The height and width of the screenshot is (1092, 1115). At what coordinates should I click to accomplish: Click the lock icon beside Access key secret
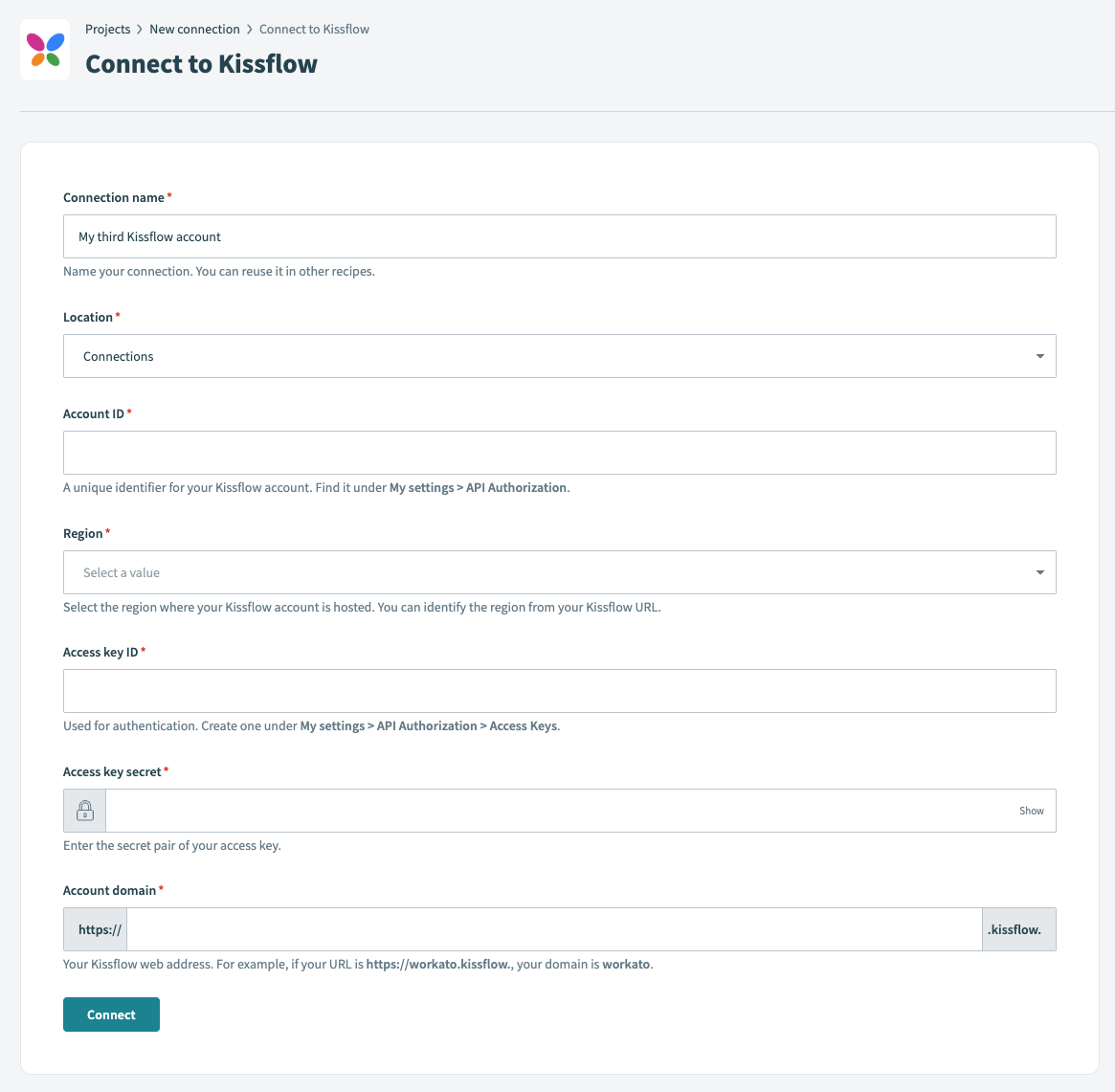(x=85, y=811)
